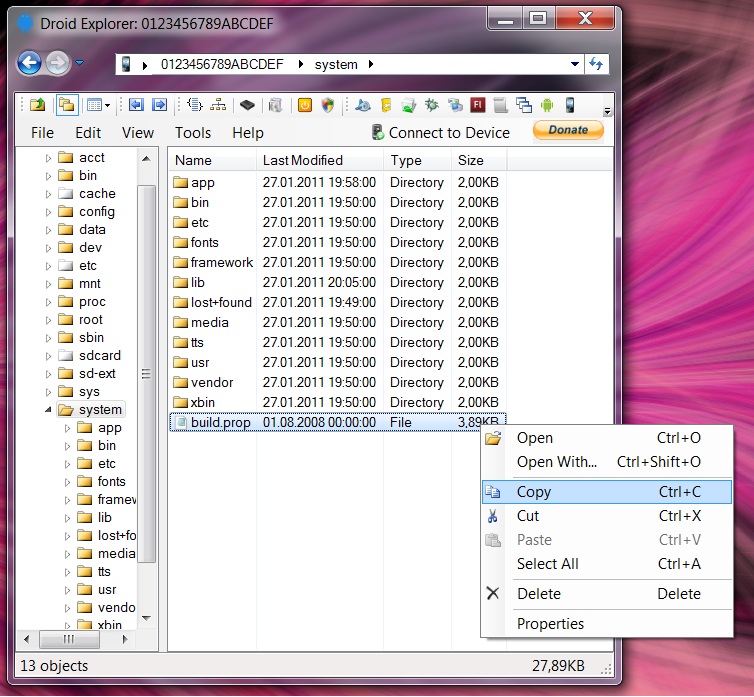Click the orange power toolbar icon
Viewport: 754px width, 697px height.
point(305,104)
